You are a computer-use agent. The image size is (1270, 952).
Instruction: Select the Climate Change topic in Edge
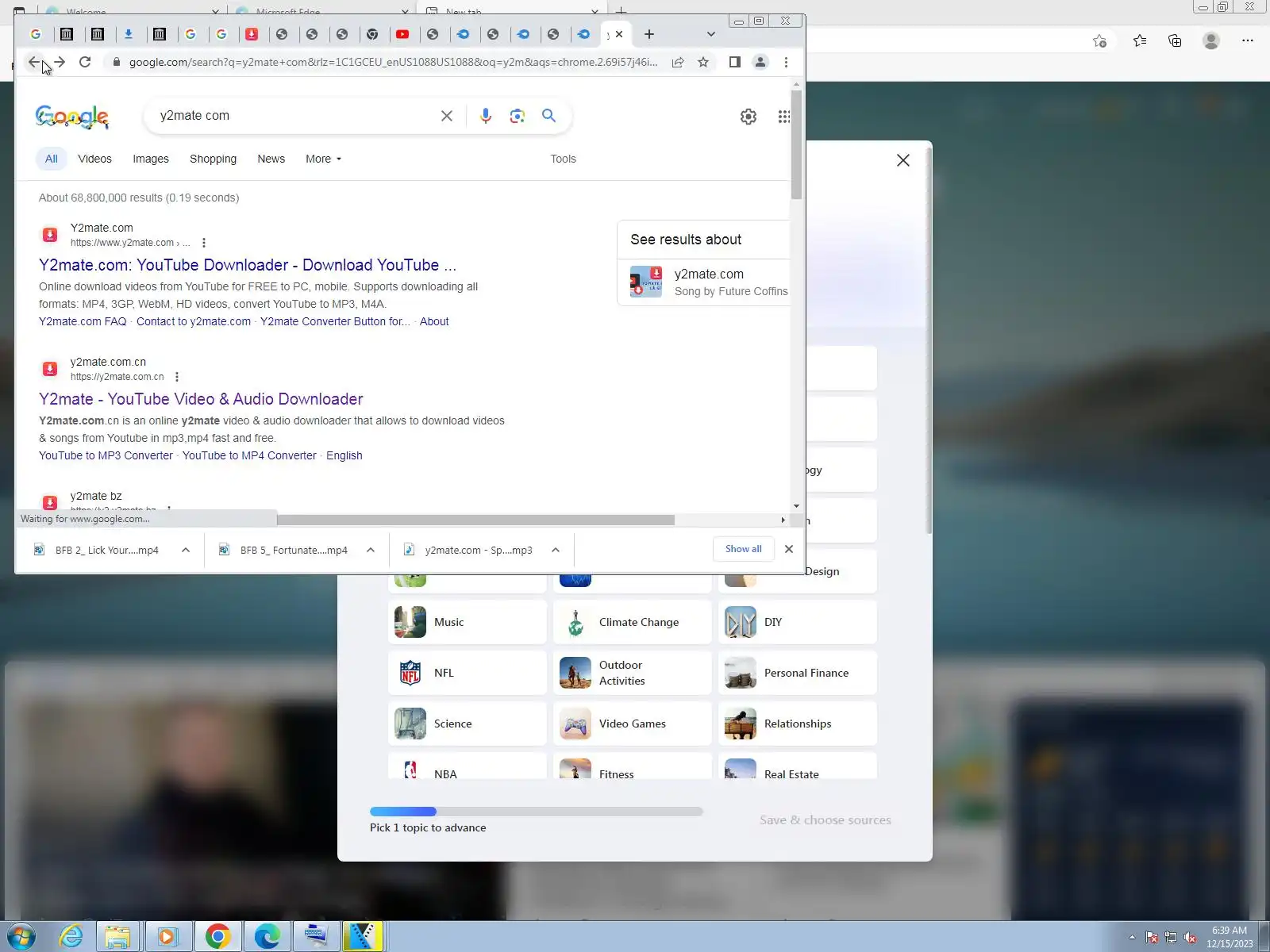(x=633, y=622)
